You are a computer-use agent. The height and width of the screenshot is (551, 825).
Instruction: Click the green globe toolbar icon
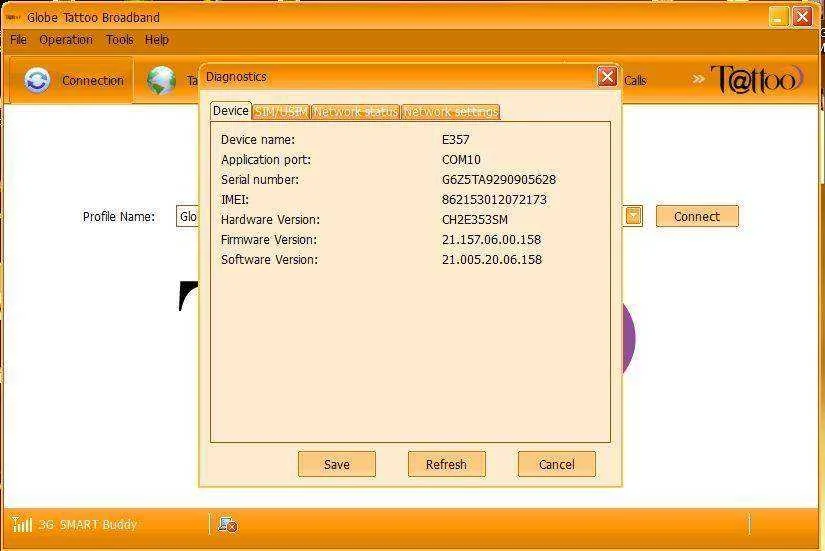162,81
